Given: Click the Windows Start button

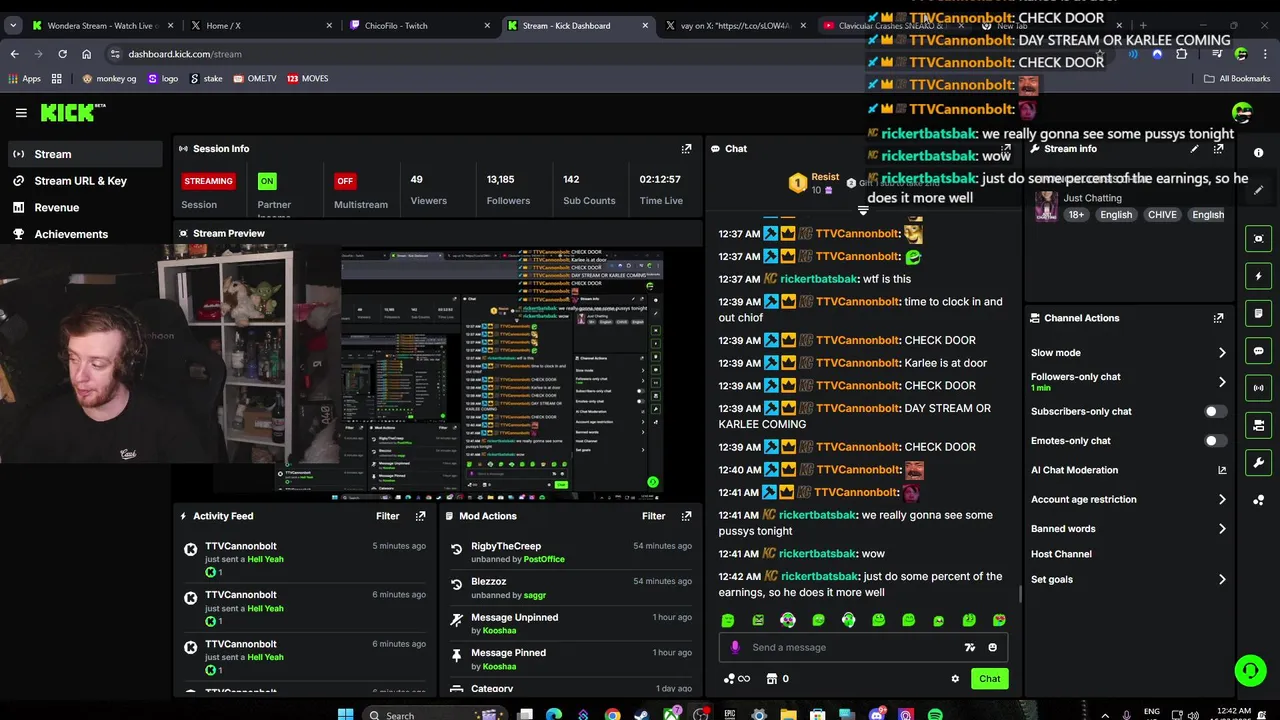Looking at the screenshot, I should [x=345, y=714].
